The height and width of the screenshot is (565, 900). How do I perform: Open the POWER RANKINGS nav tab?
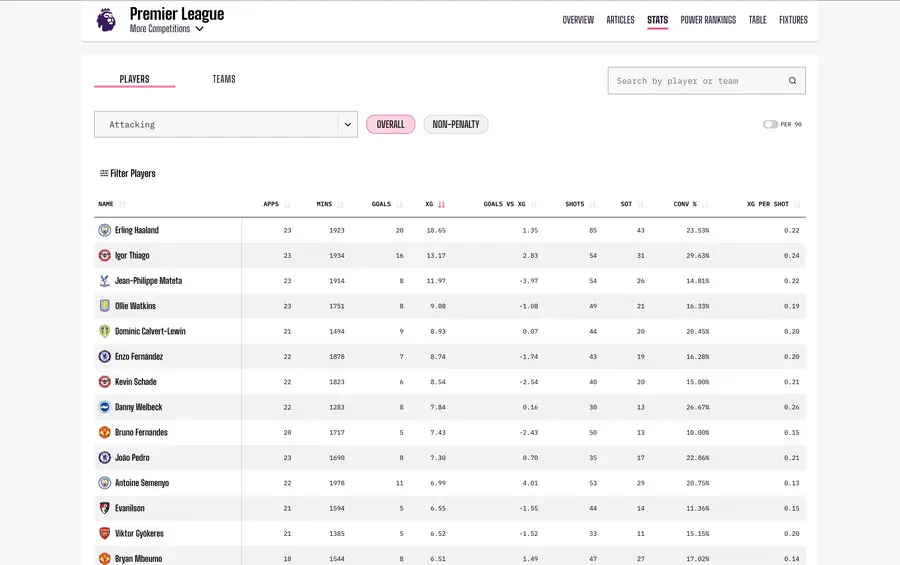(708, 20)
